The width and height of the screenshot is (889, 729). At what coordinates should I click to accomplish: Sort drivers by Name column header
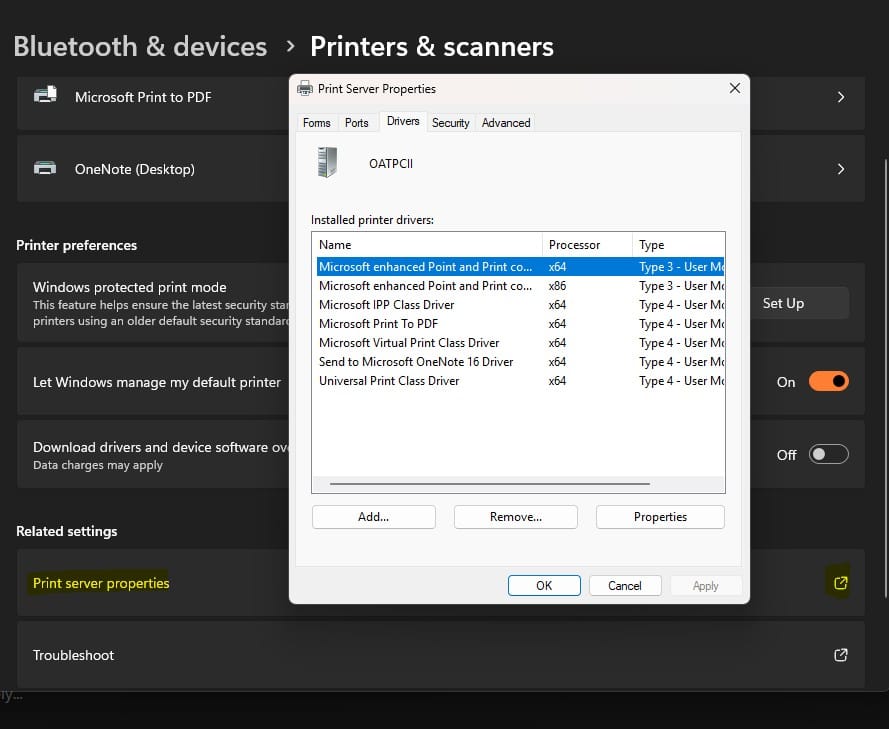[x=427, y=245]
